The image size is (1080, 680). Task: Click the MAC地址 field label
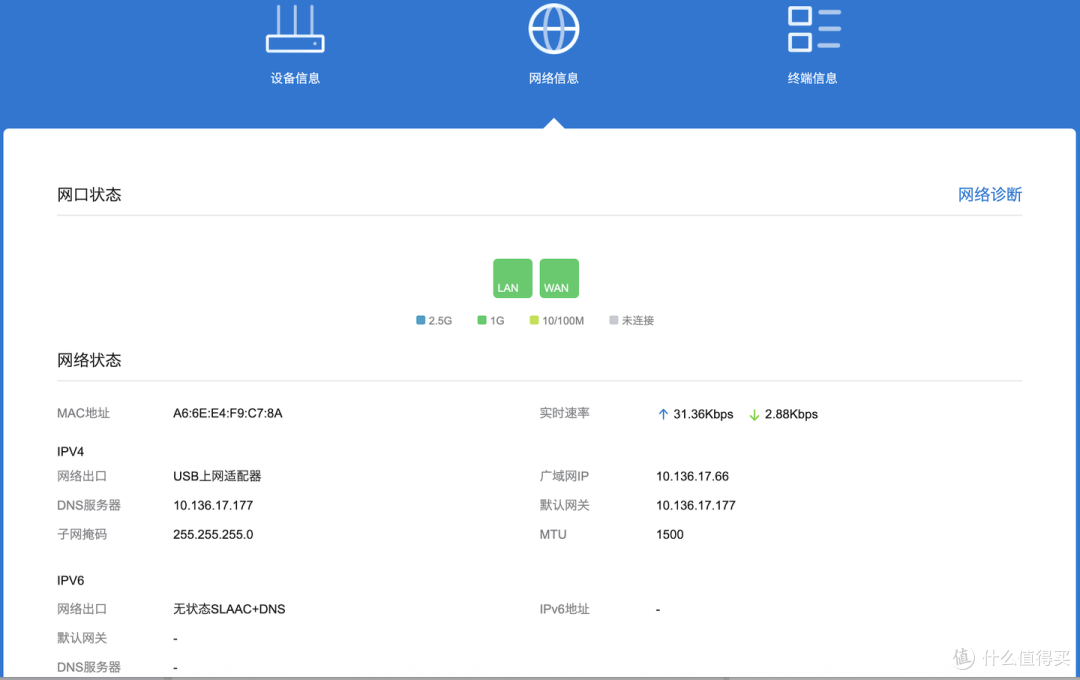(83, 413)
